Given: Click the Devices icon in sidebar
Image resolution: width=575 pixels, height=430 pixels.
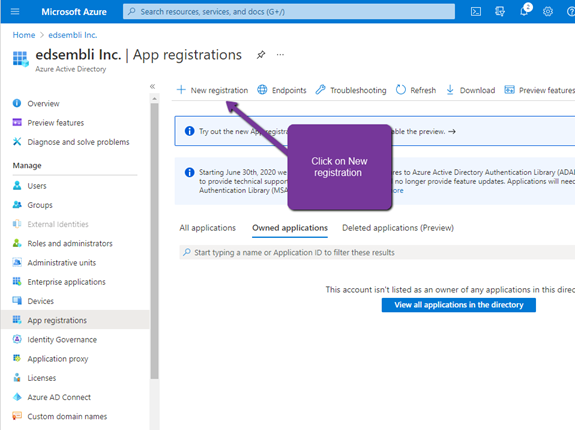Looking at the screenshot, I should (x=17, y=301).
